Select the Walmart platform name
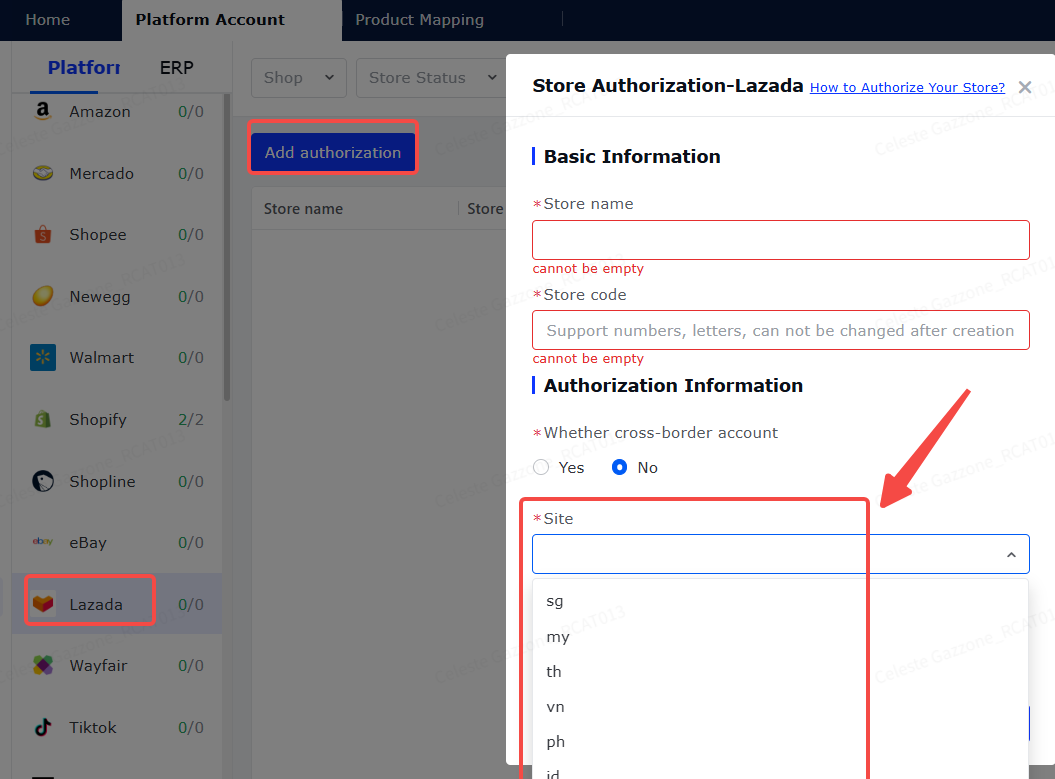The height and width of the screenshot is (779, 1055). [102, 358]
